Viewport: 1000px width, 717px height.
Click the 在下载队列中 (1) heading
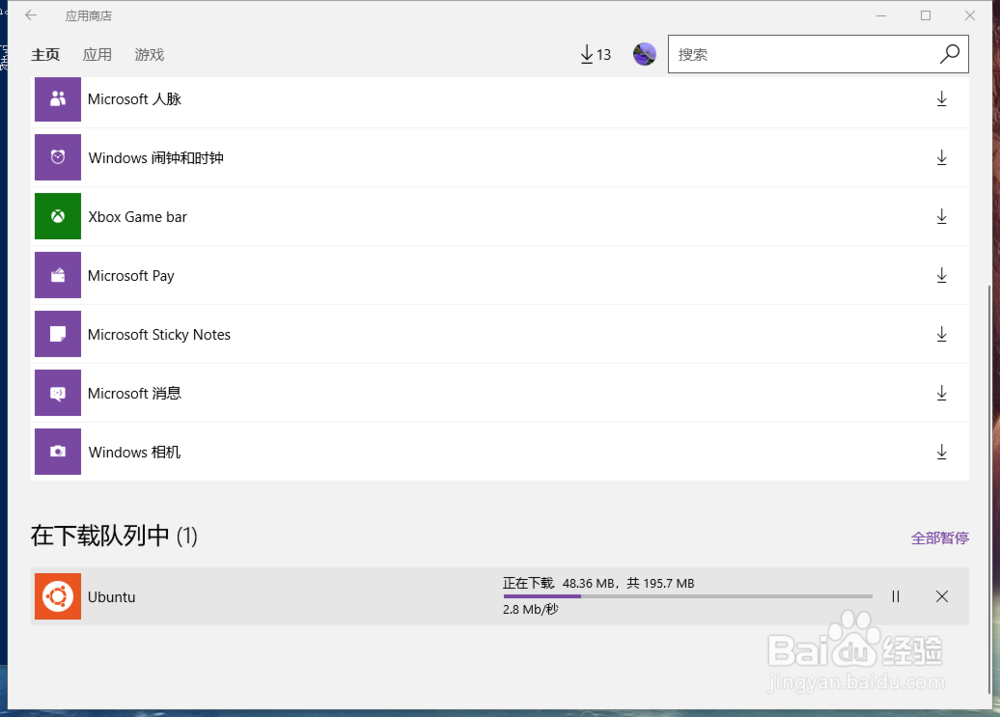click(114, 535)
